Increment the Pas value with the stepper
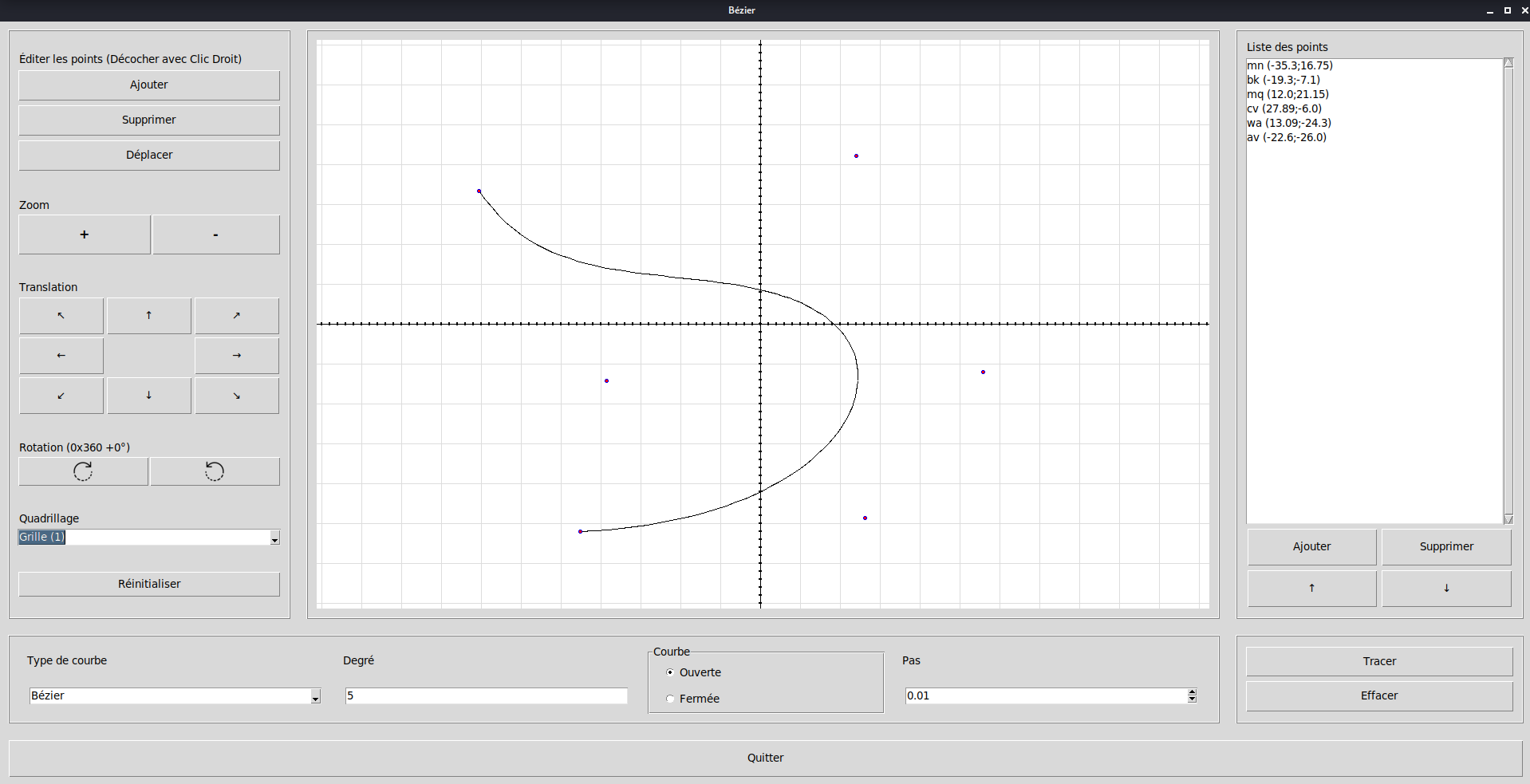The width and height of the screenshot is (1530, 784). click(x=1191, y=691)
